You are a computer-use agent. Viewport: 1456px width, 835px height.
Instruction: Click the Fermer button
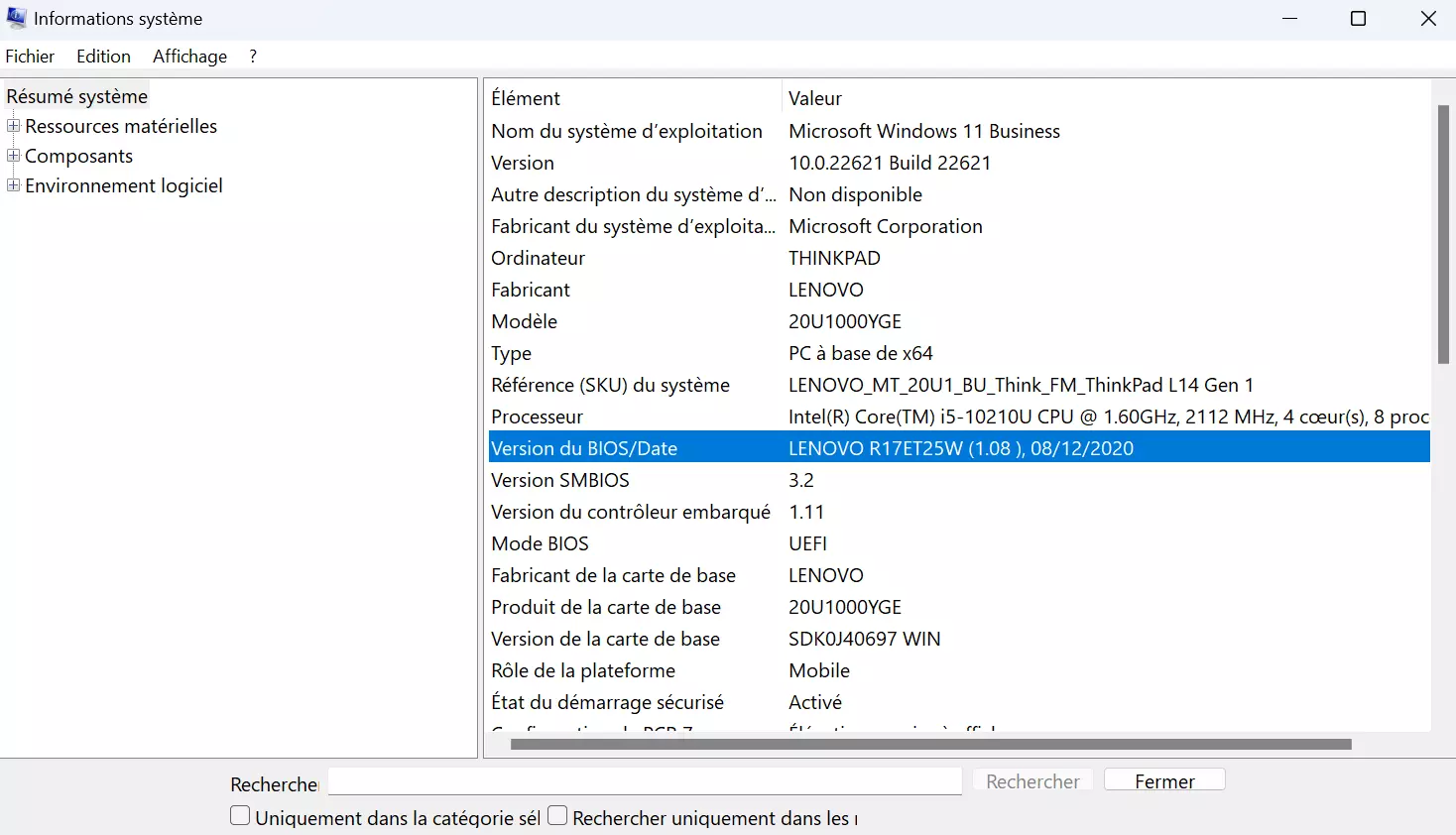1164,780
